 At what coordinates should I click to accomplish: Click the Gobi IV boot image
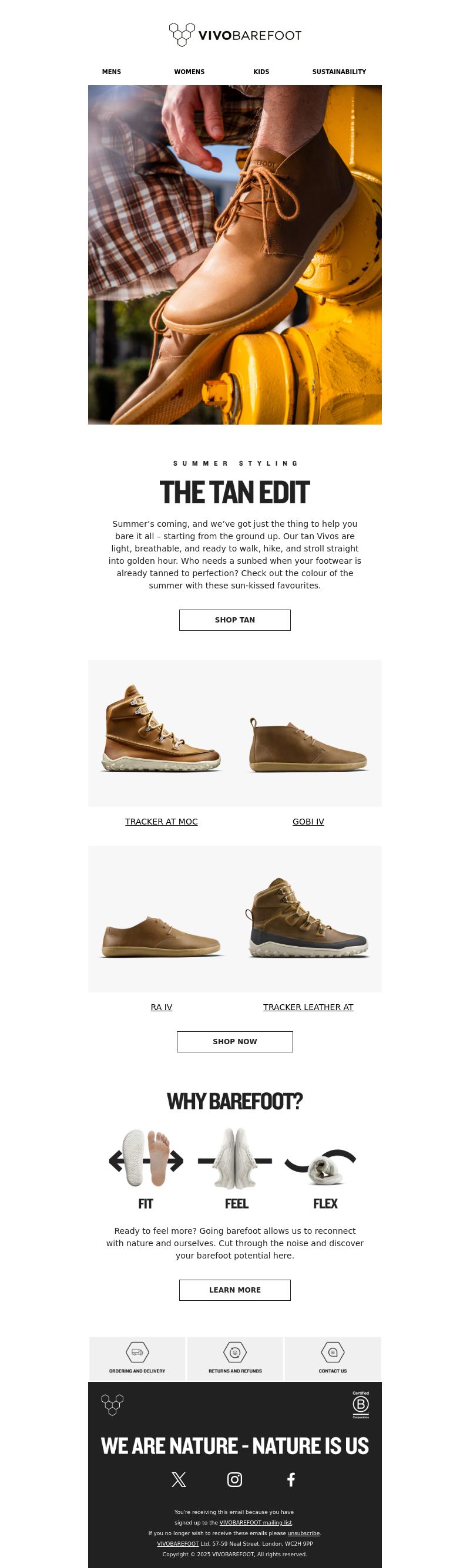(308, 746)
